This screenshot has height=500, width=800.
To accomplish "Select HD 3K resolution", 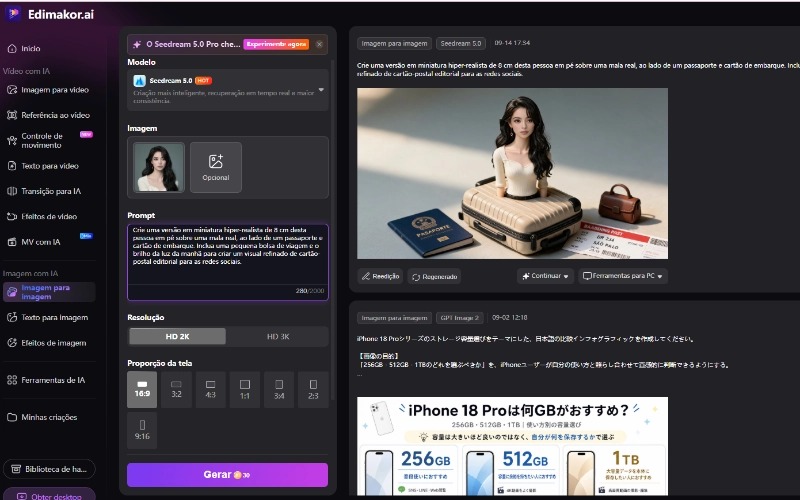I will tap(278, 337).
